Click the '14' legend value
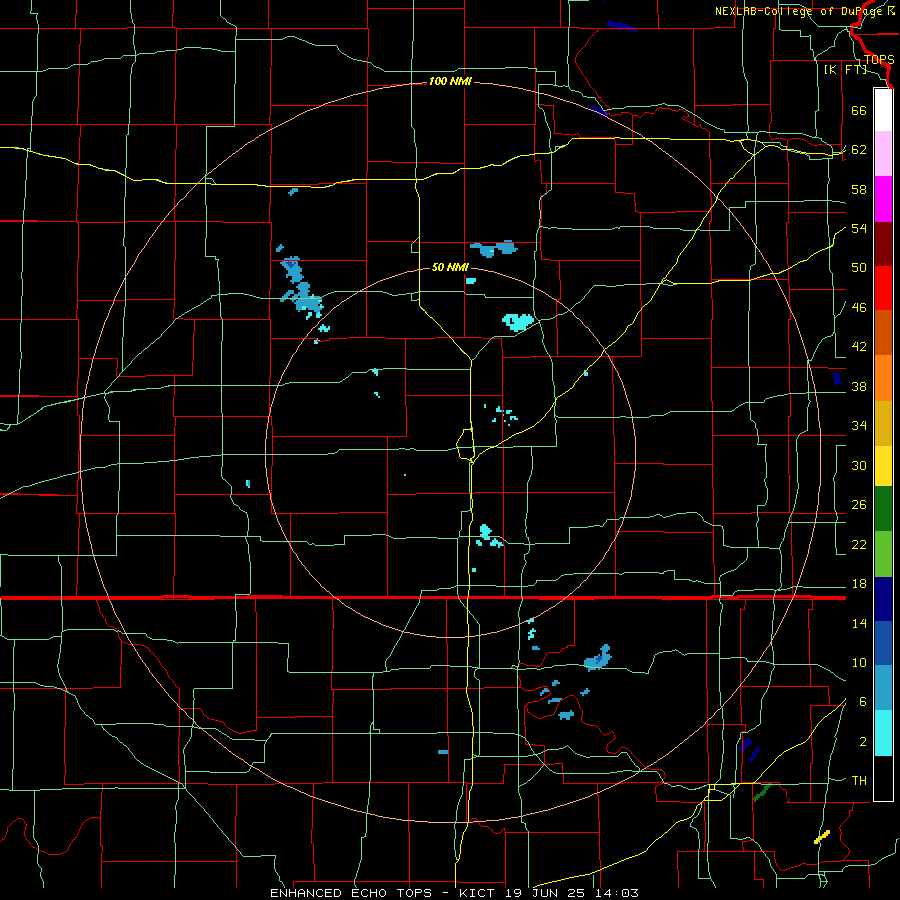This screenshot has width=900, height=900. tap(859, 624)
